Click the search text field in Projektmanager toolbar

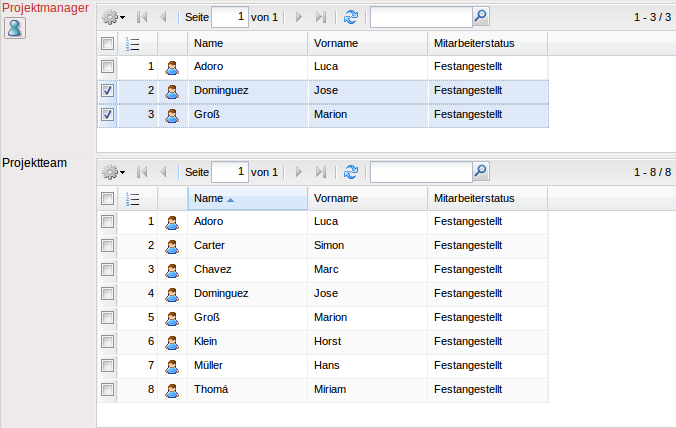(419, 17)
